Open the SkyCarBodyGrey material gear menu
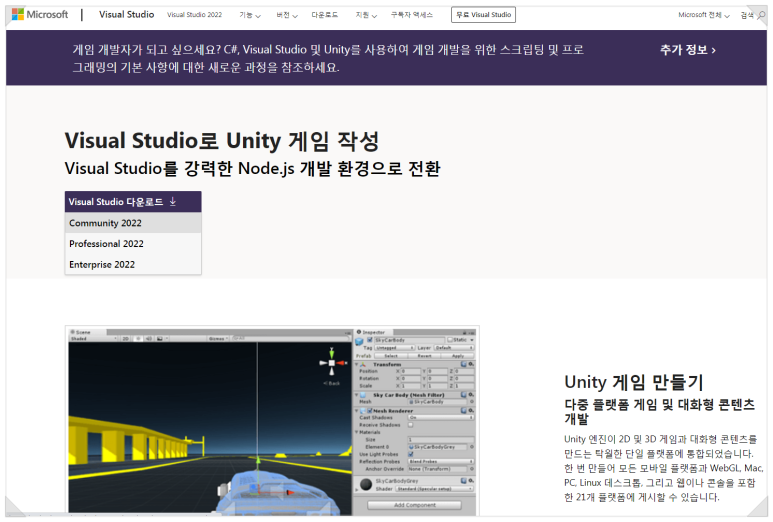This screenshot has width=773, height=522. (471, 481)
